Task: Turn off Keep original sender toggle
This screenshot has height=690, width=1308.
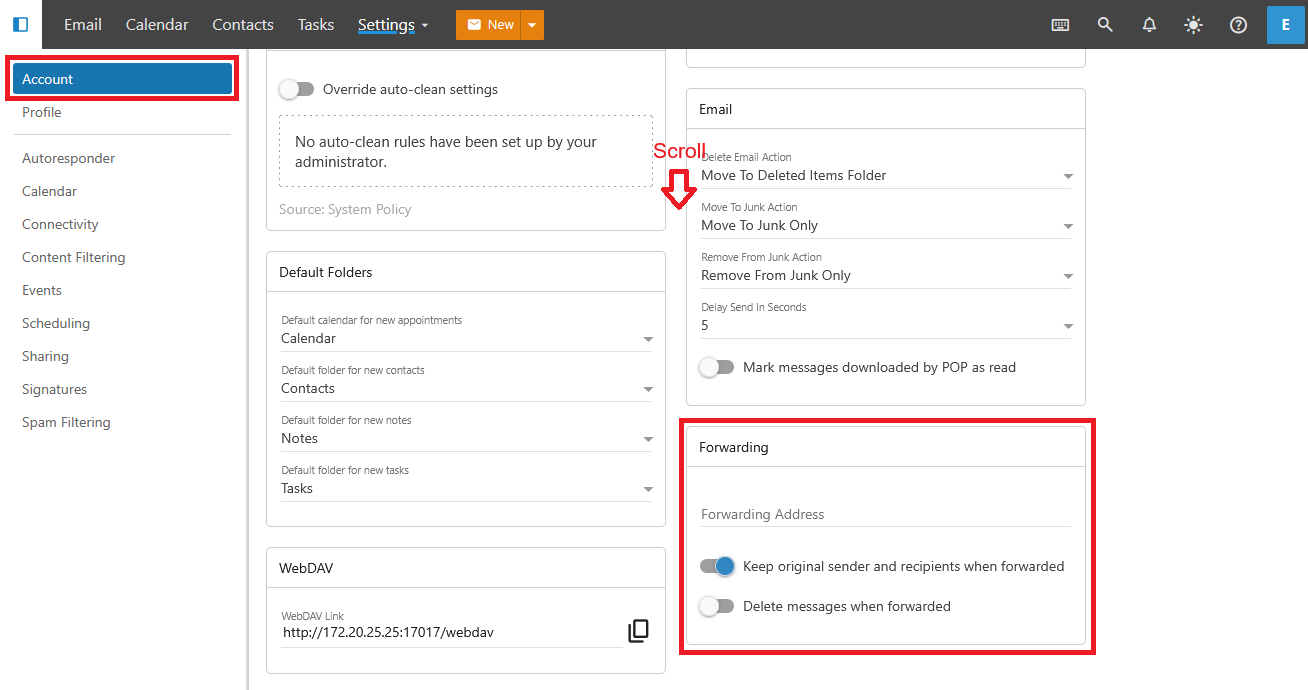Action: [717, 566]
